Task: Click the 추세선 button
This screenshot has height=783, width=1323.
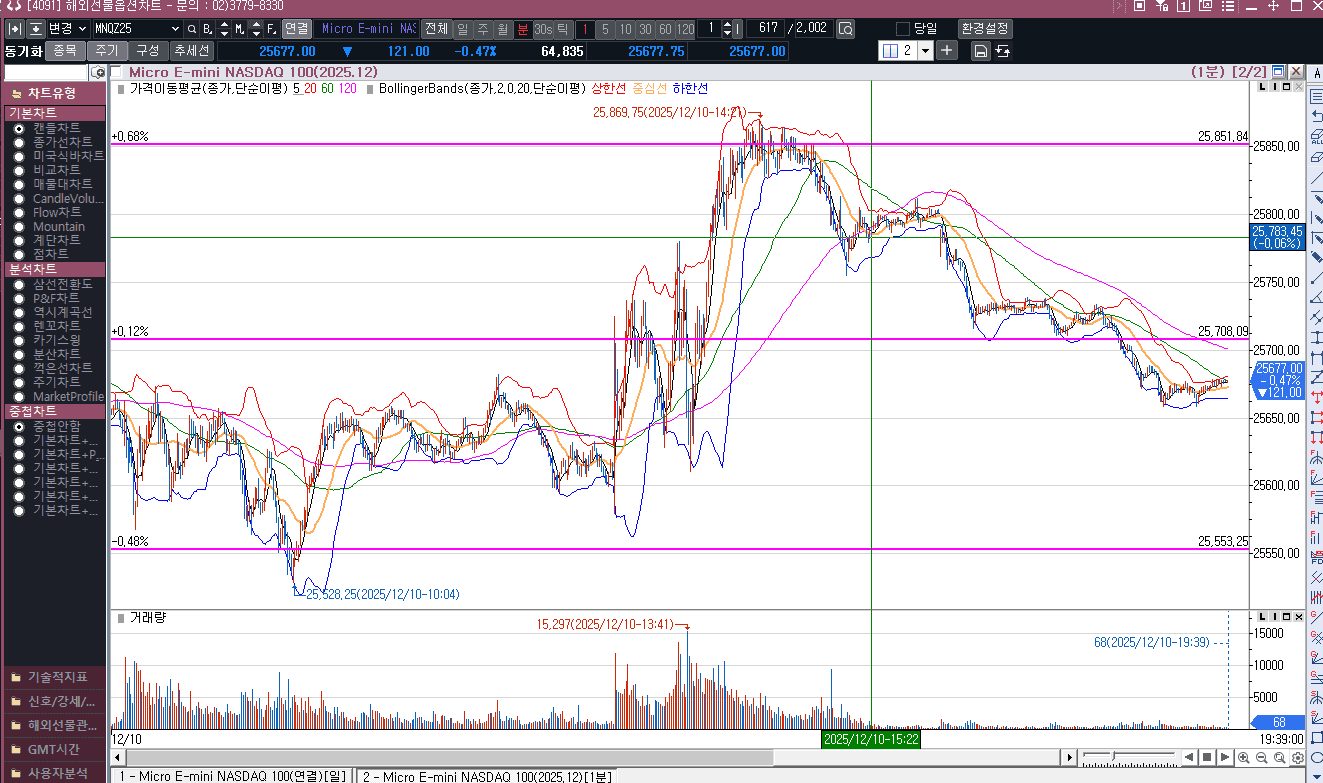Action: [x=190, y=51]
